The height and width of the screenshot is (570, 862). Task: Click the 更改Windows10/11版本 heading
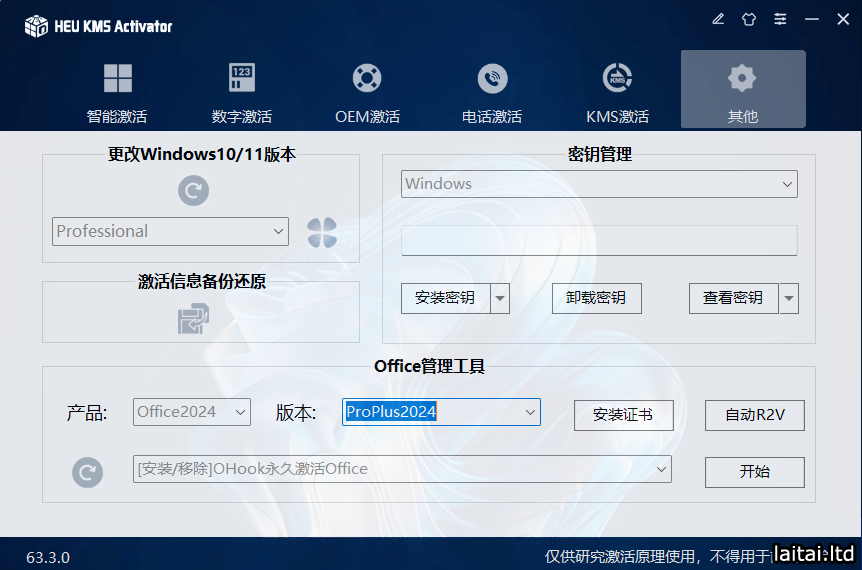[x=202, y=154]
